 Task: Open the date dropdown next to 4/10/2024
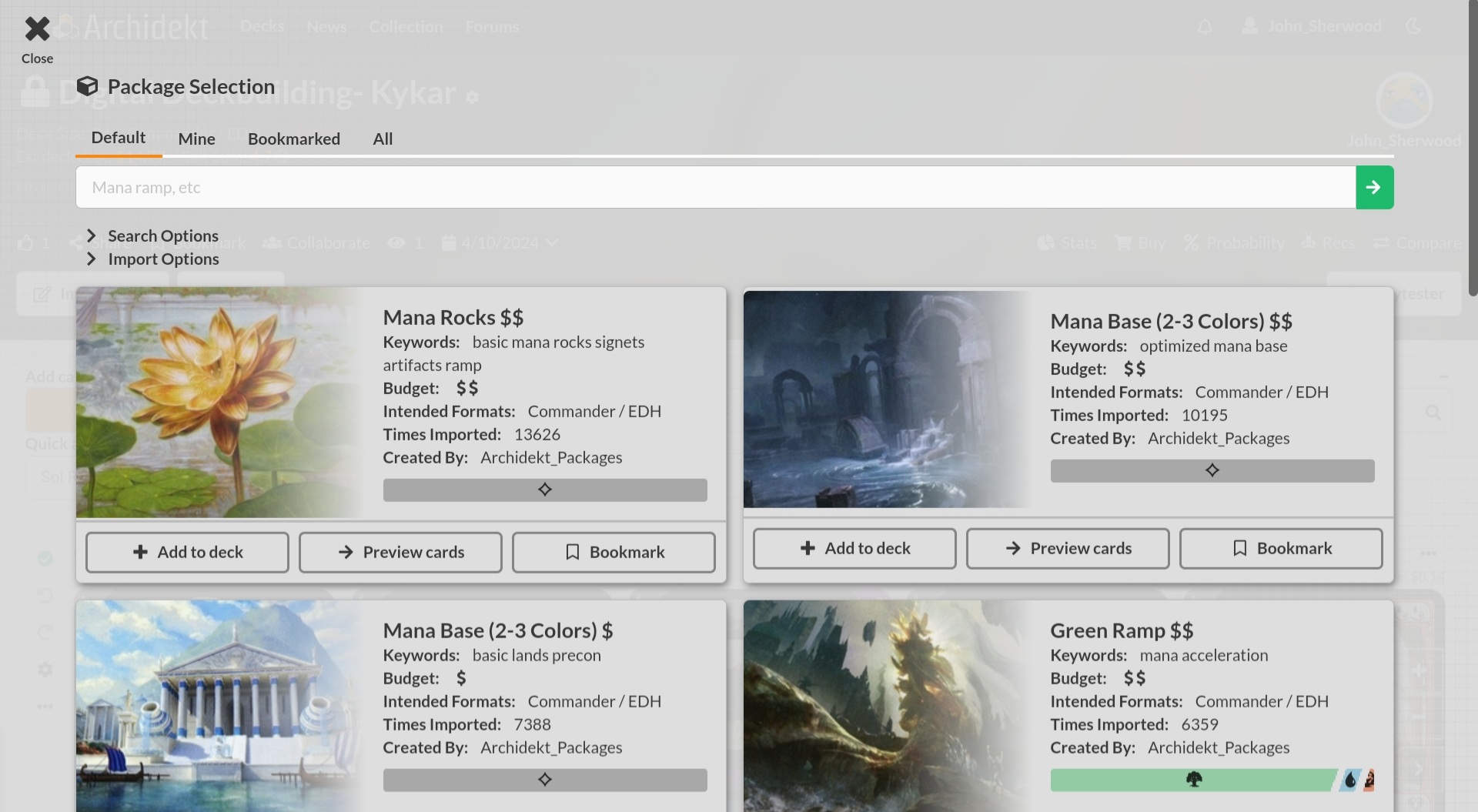[x=553, y=242]
